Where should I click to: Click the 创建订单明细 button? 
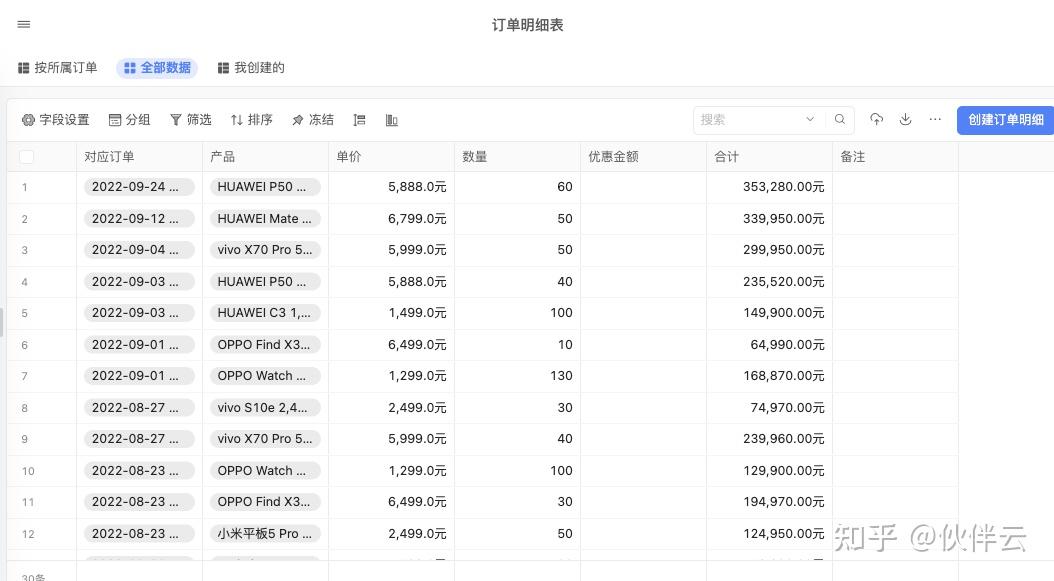pyautogui.click(x=1006, y=120)
